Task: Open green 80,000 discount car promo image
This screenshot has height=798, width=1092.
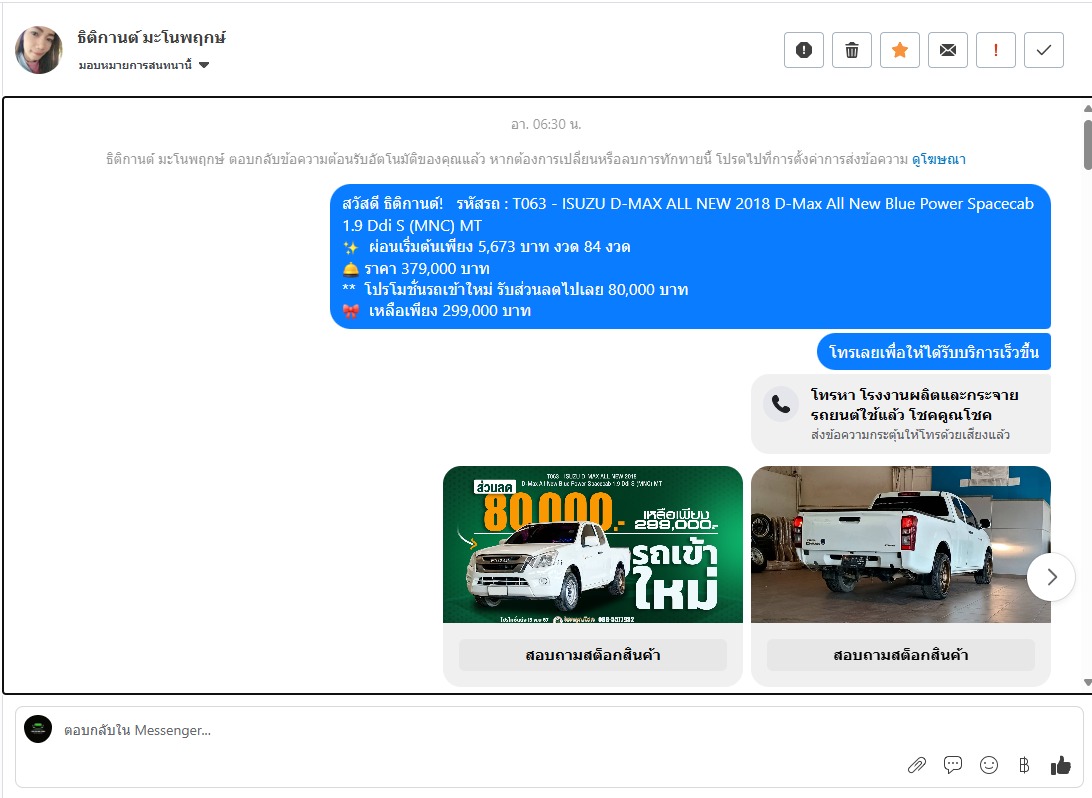Action: [593, 545]
